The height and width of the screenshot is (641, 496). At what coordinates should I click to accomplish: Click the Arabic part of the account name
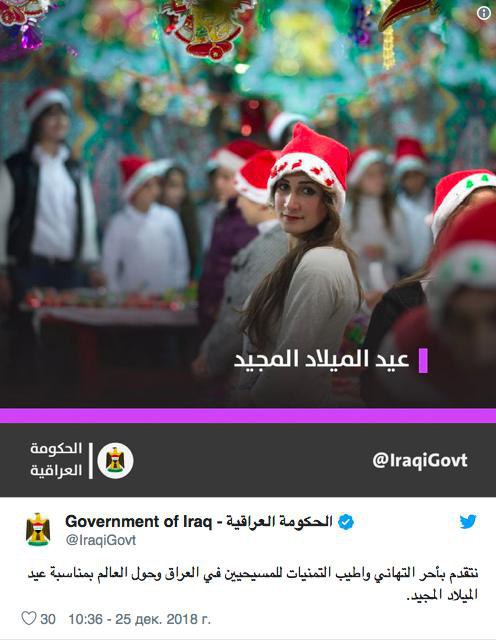coord(279,522)
